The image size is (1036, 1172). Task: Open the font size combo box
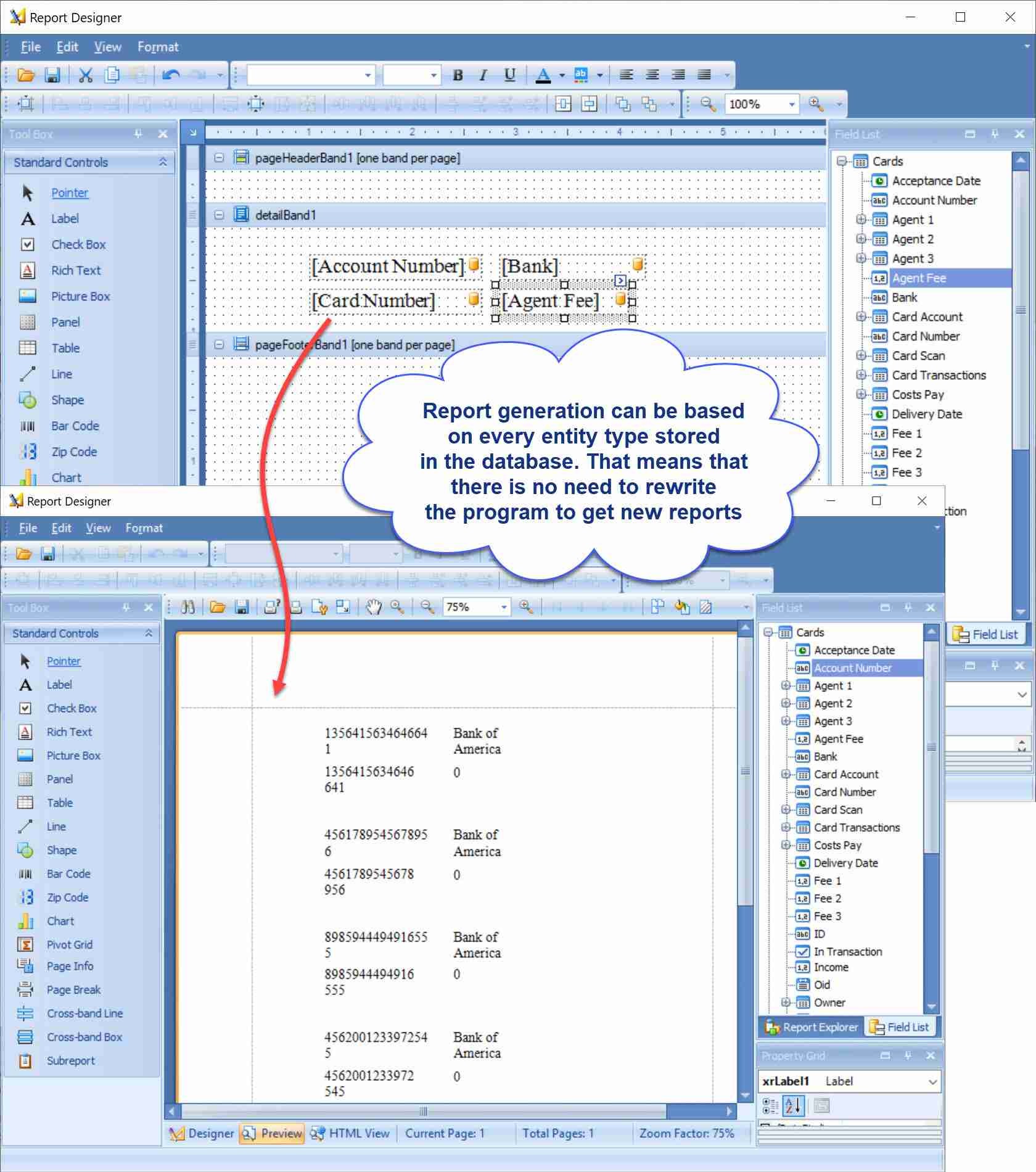coord(412,75)
